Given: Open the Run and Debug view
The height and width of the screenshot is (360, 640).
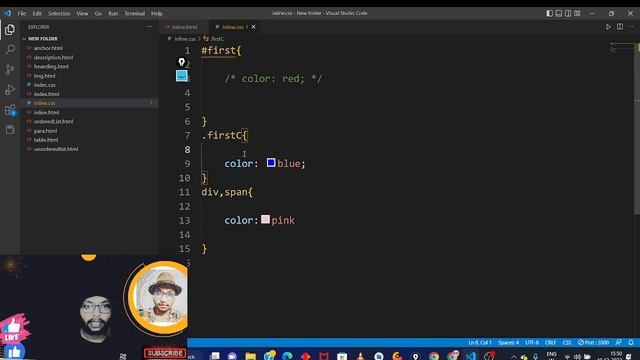Looking at the screenshot, I should (x=10, y=89).
